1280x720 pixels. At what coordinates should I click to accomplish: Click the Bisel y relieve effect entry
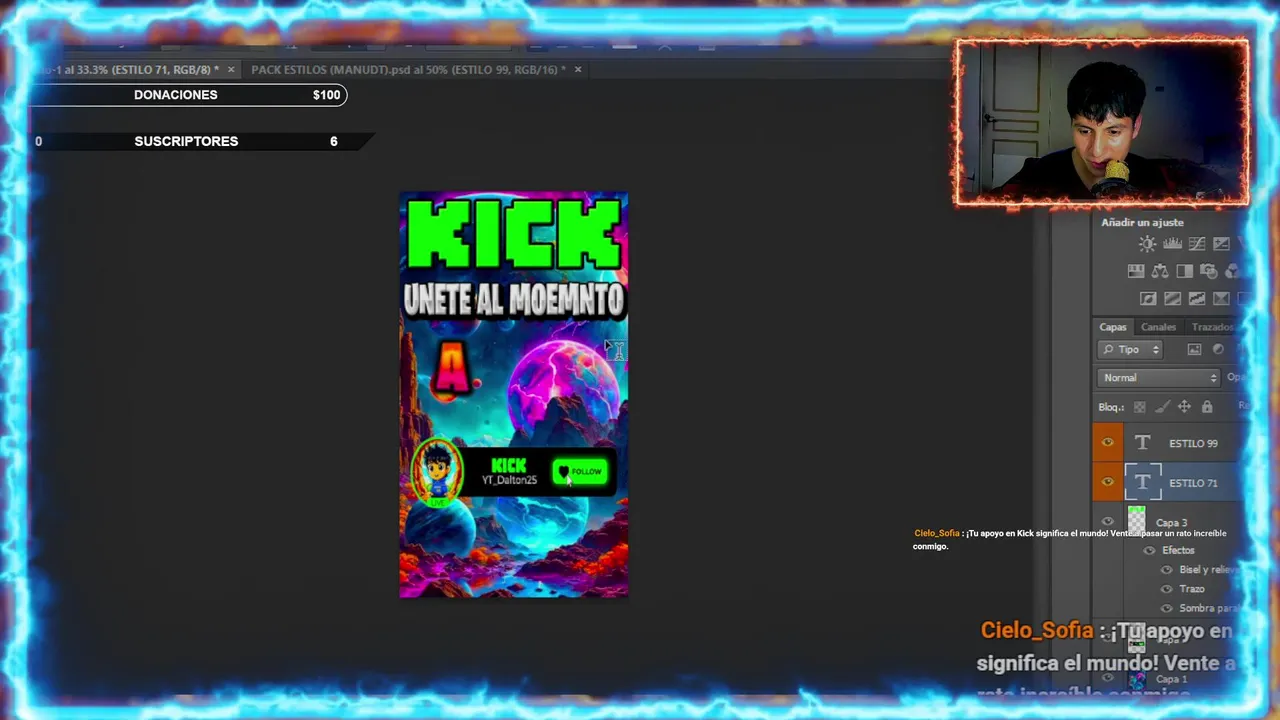click(x=1209, y=570)
